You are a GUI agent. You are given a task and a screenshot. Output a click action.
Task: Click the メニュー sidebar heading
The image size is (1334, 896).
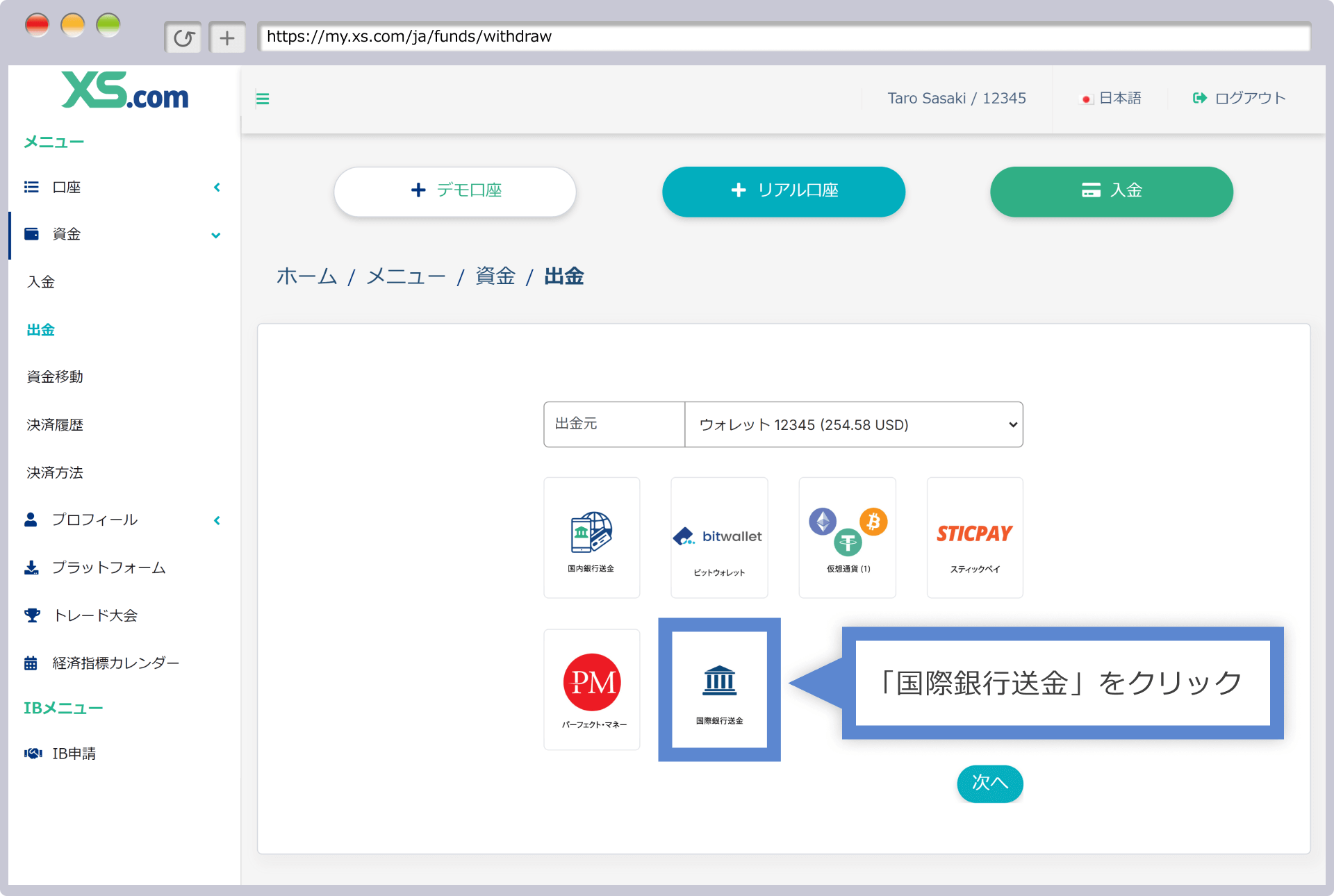pos(54,142)
